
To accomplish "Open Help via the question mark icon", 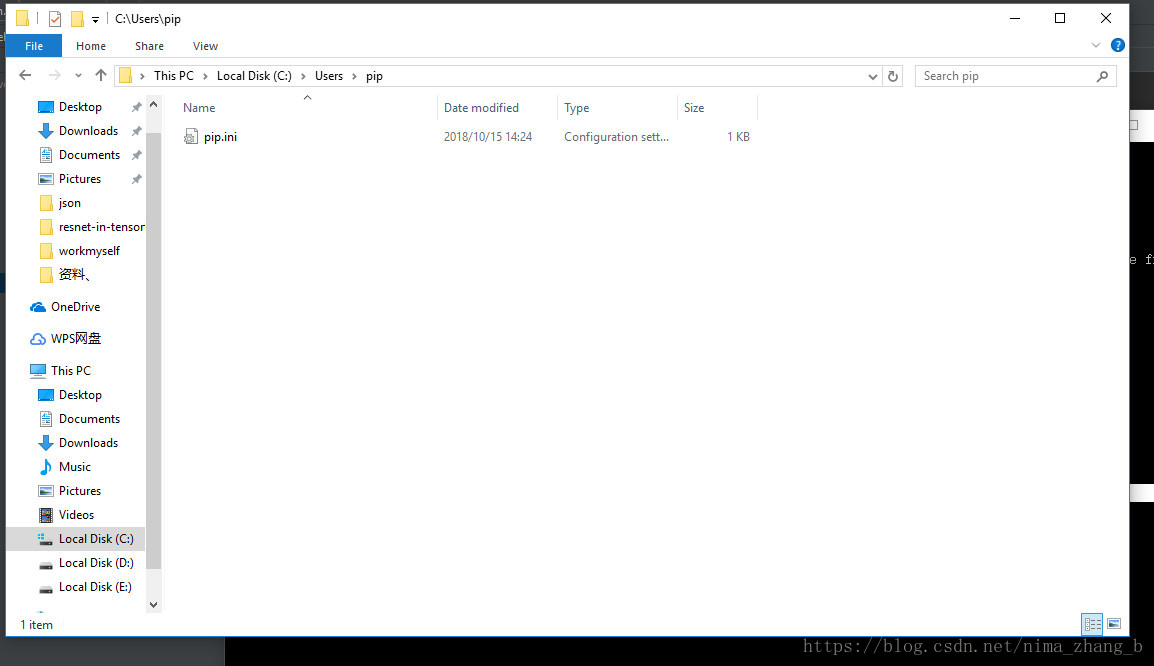I will 1117,46.
